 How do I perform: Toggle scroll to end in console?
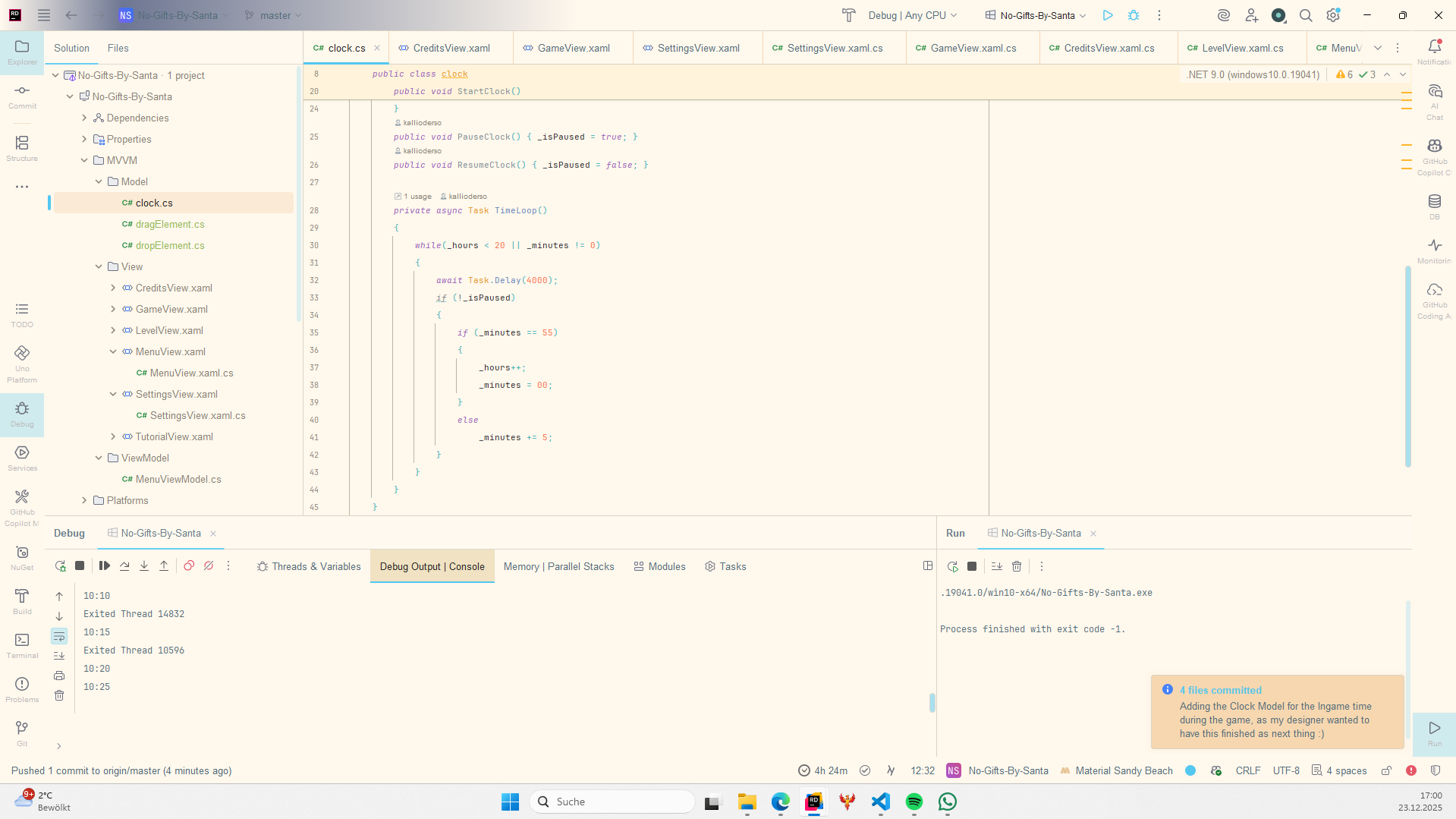pos(59,656)
